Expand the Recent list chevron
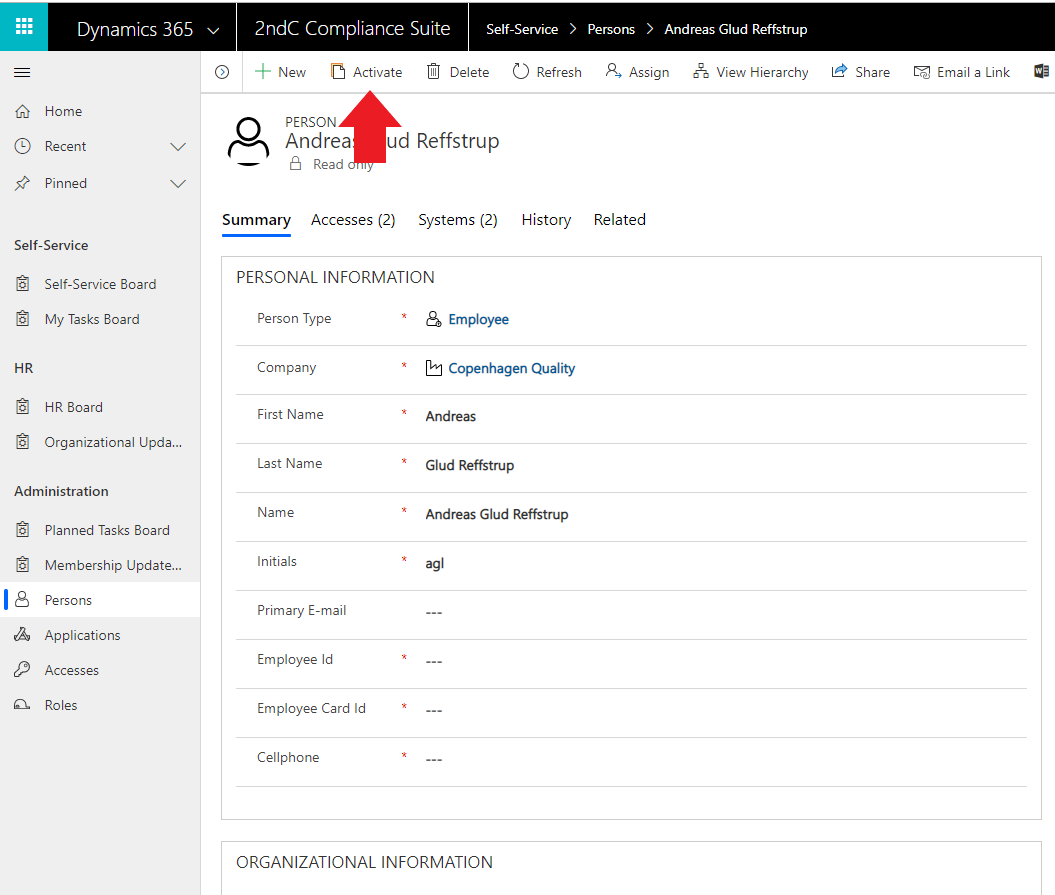1055x895 pixels. pos(178,147)
